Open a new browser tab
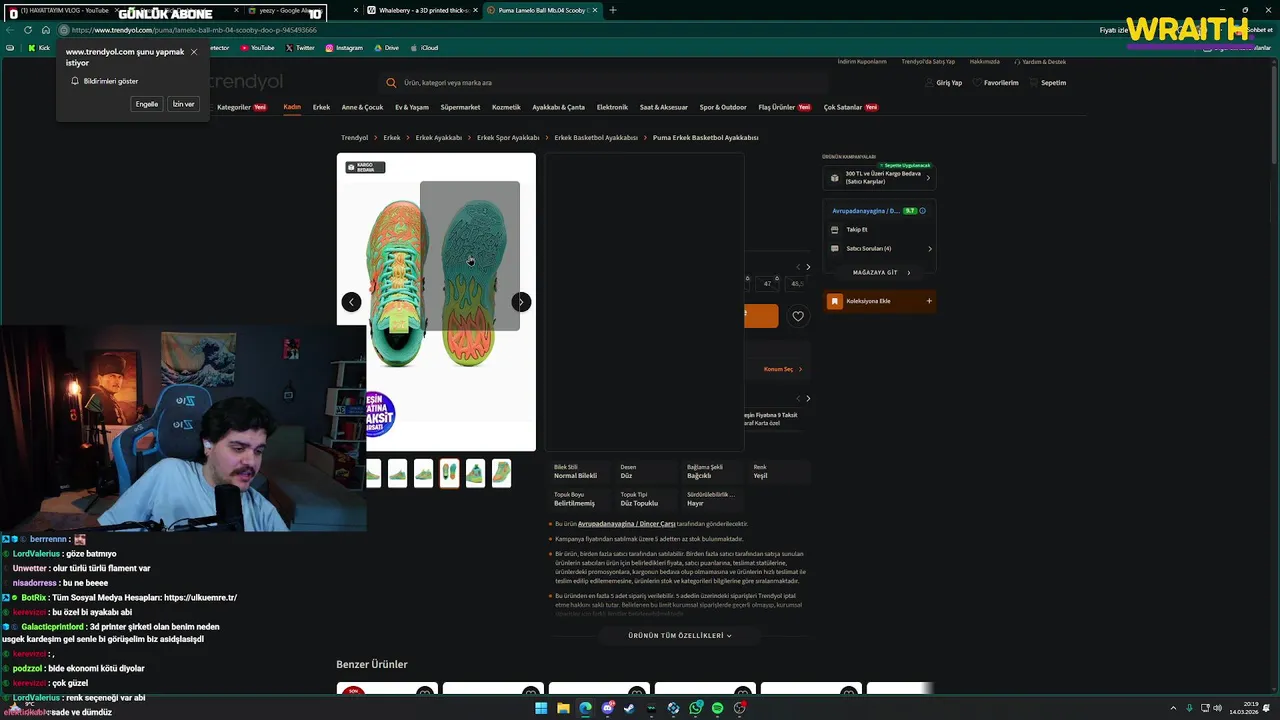1280x720 pixels. click(x=613, y=10)
